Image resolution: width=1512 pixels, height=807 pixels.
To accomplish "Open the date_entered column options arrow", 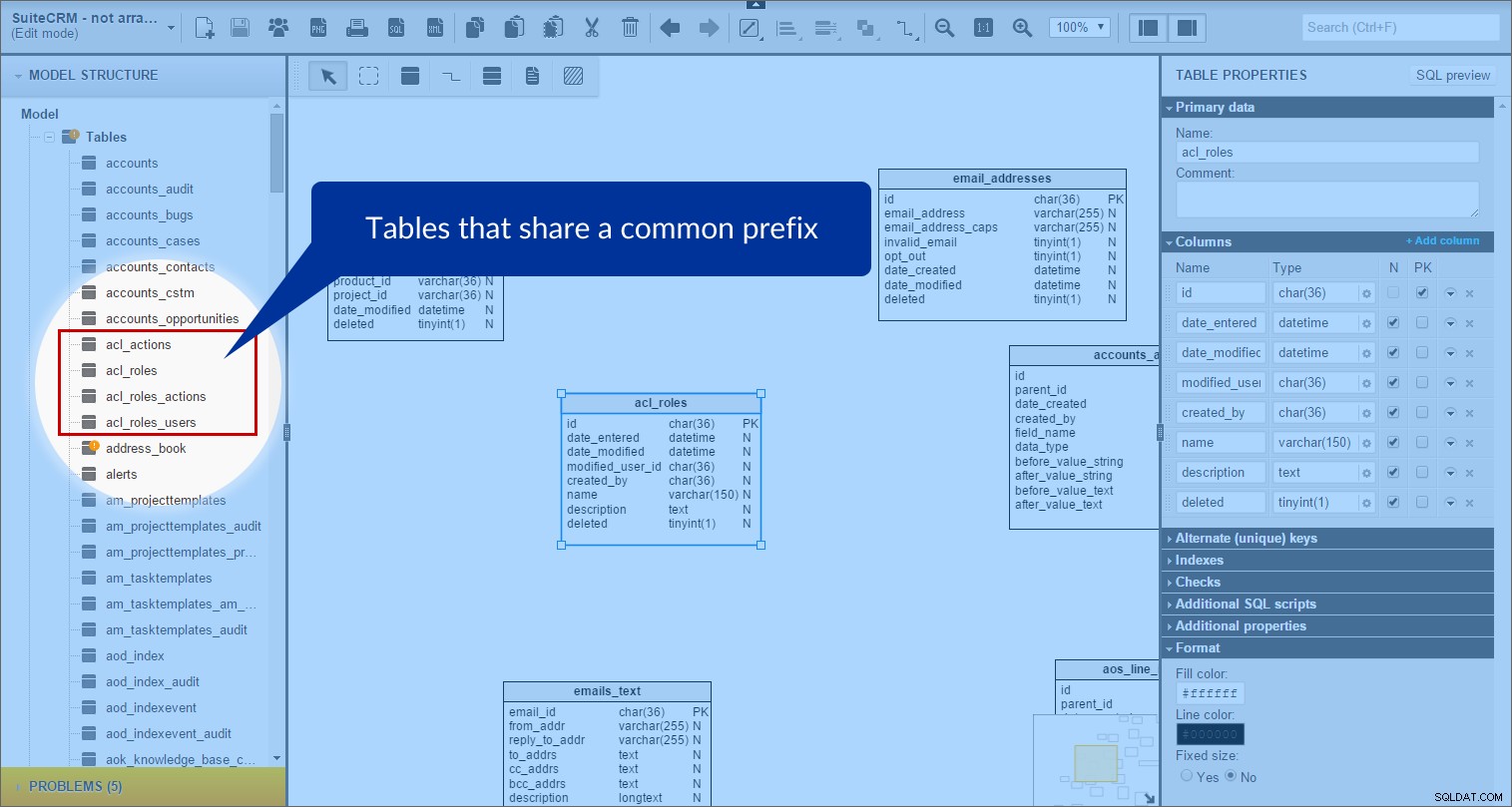I will point(1450,323).
